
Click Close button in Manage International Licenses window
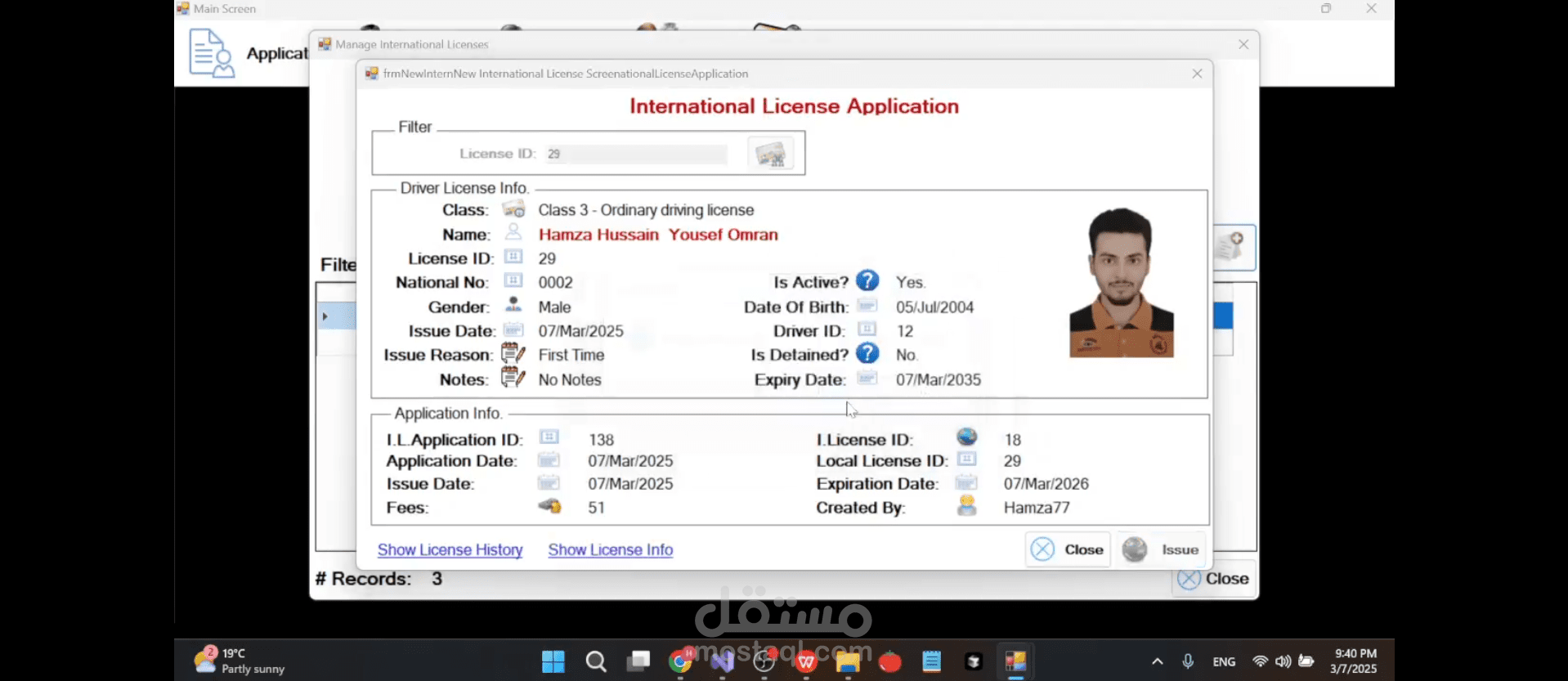(1213, 579)
